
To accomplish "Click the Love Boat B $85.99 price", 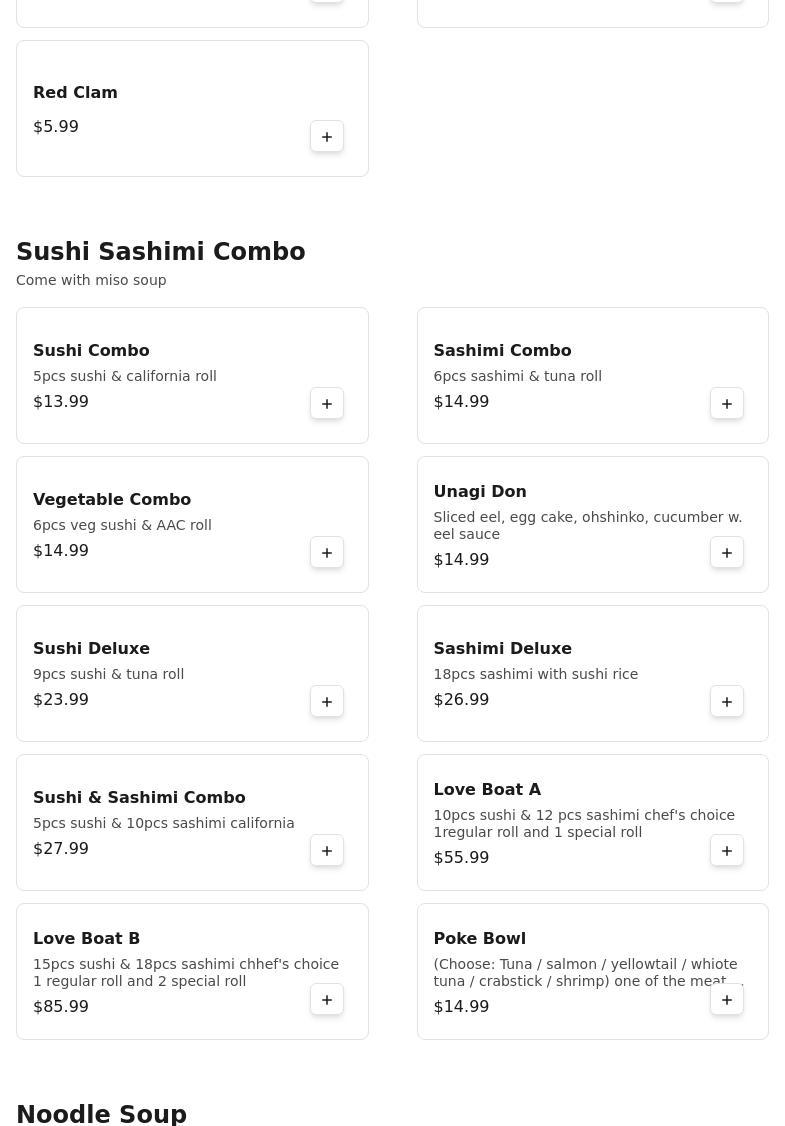I will coord(61,1006).
